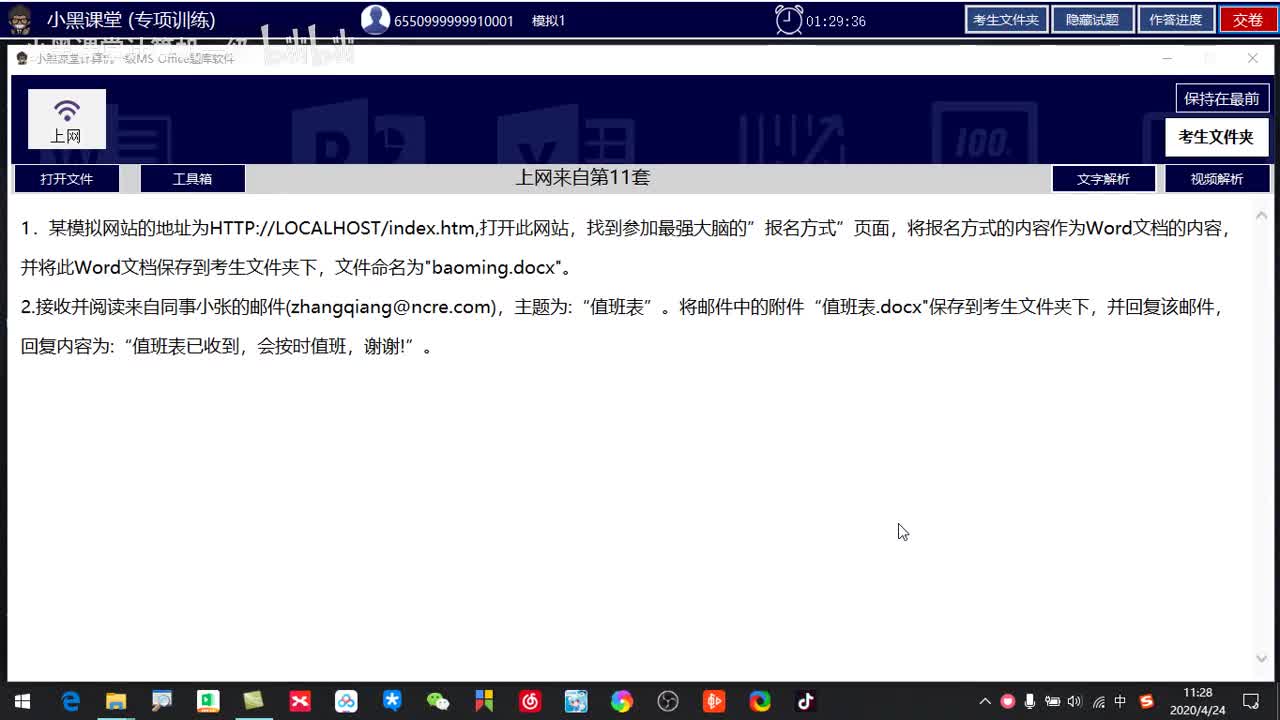
Task: Click the Windows Start button
Action: pyautogui.click(x=21, y=701)
